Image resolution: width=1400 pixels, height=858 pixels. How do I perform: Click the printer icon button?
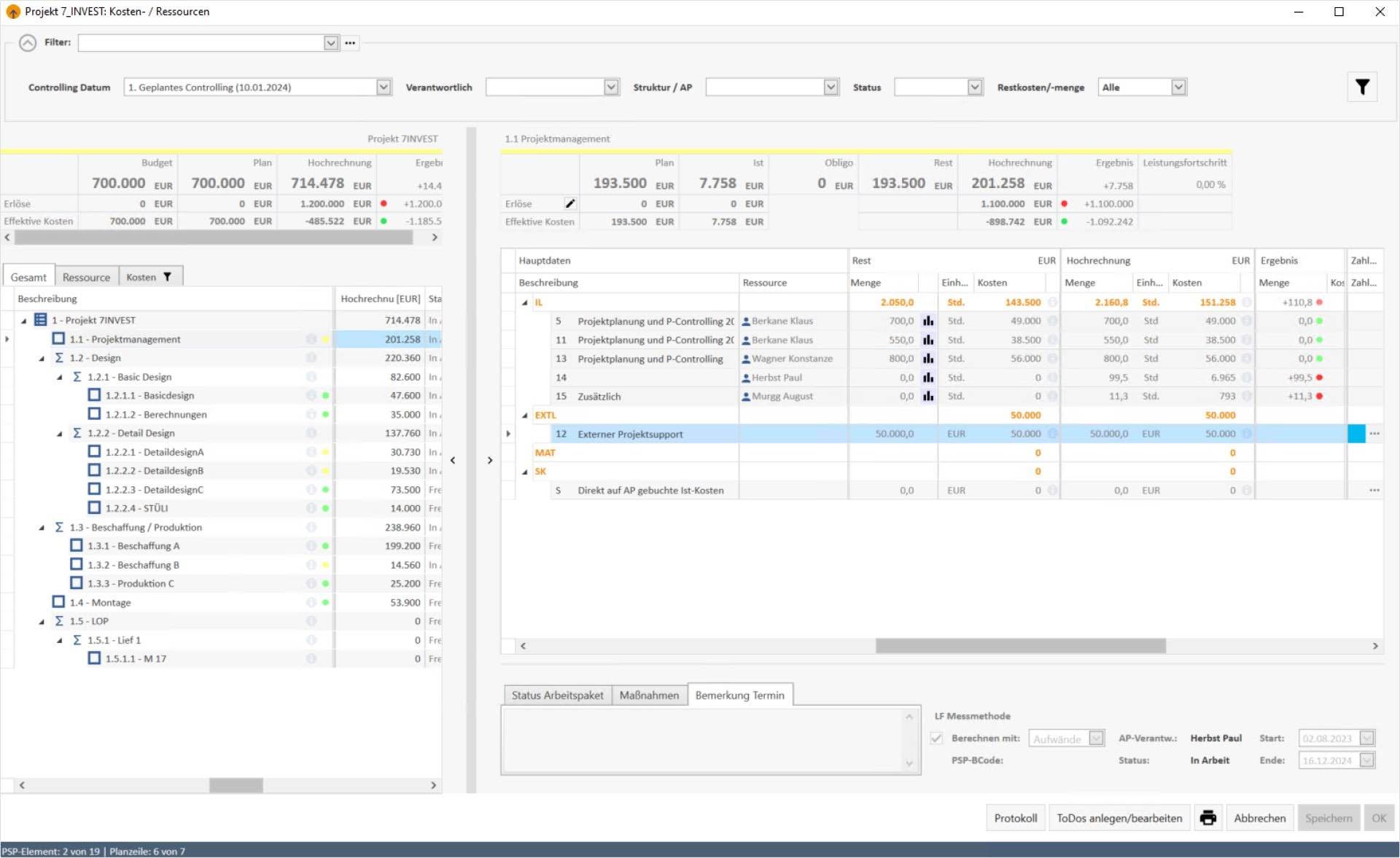click(1207, 818)
